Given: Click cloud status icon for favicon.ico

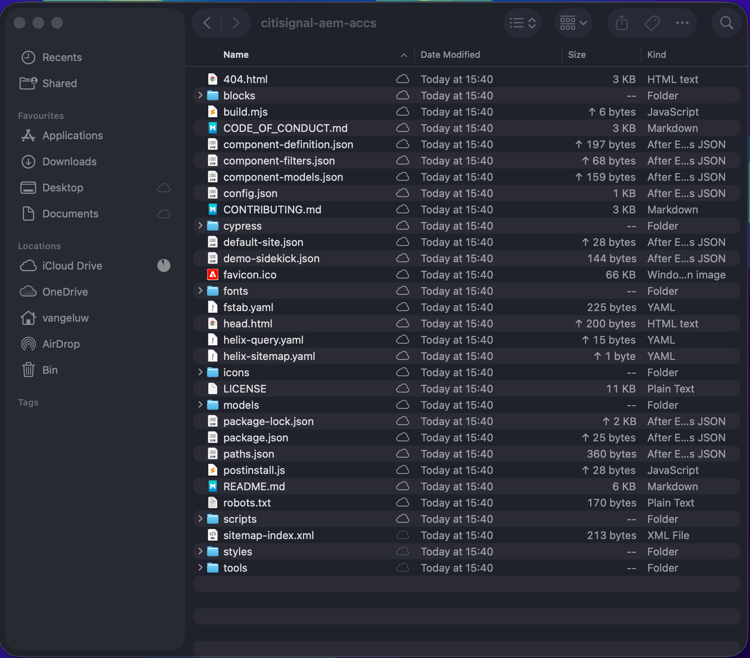Looking at the screenshot, I should tap(403, 274).
